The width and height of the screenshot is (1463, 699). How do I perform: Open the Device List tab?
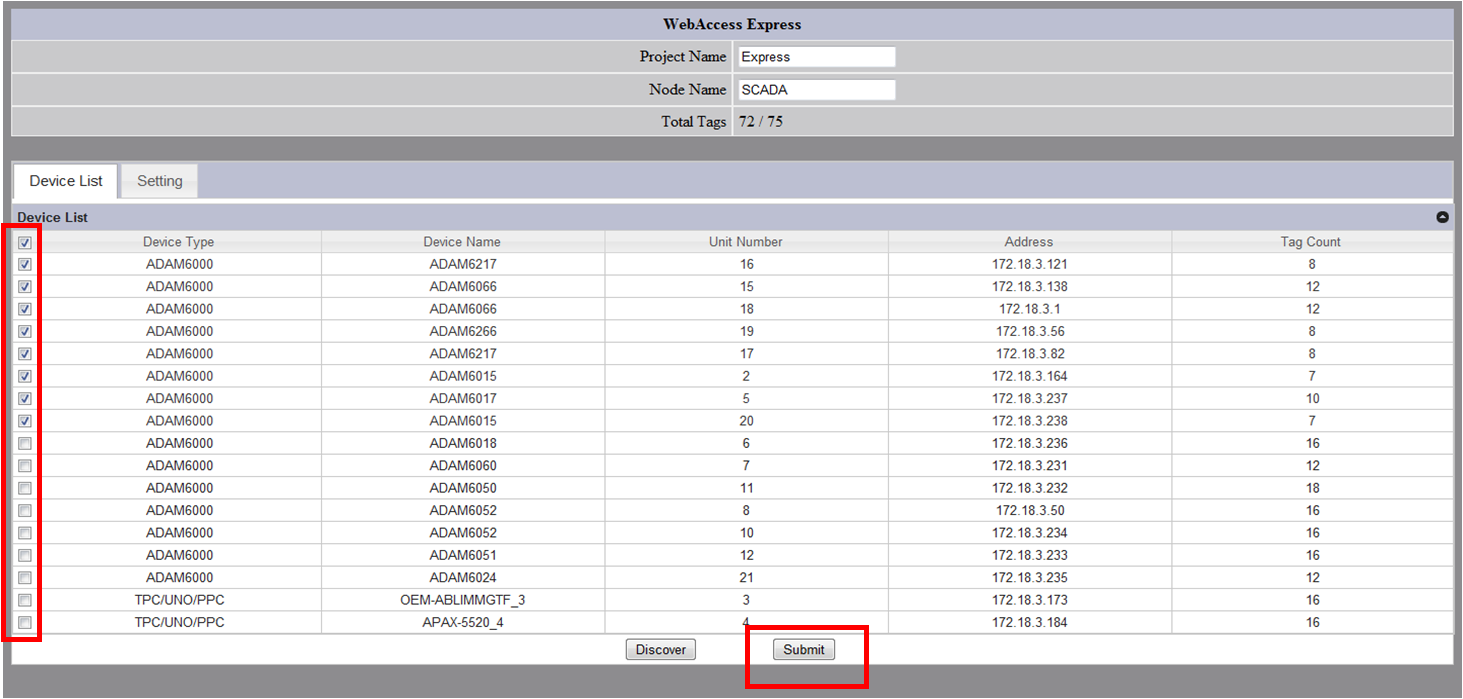(66, 181)
